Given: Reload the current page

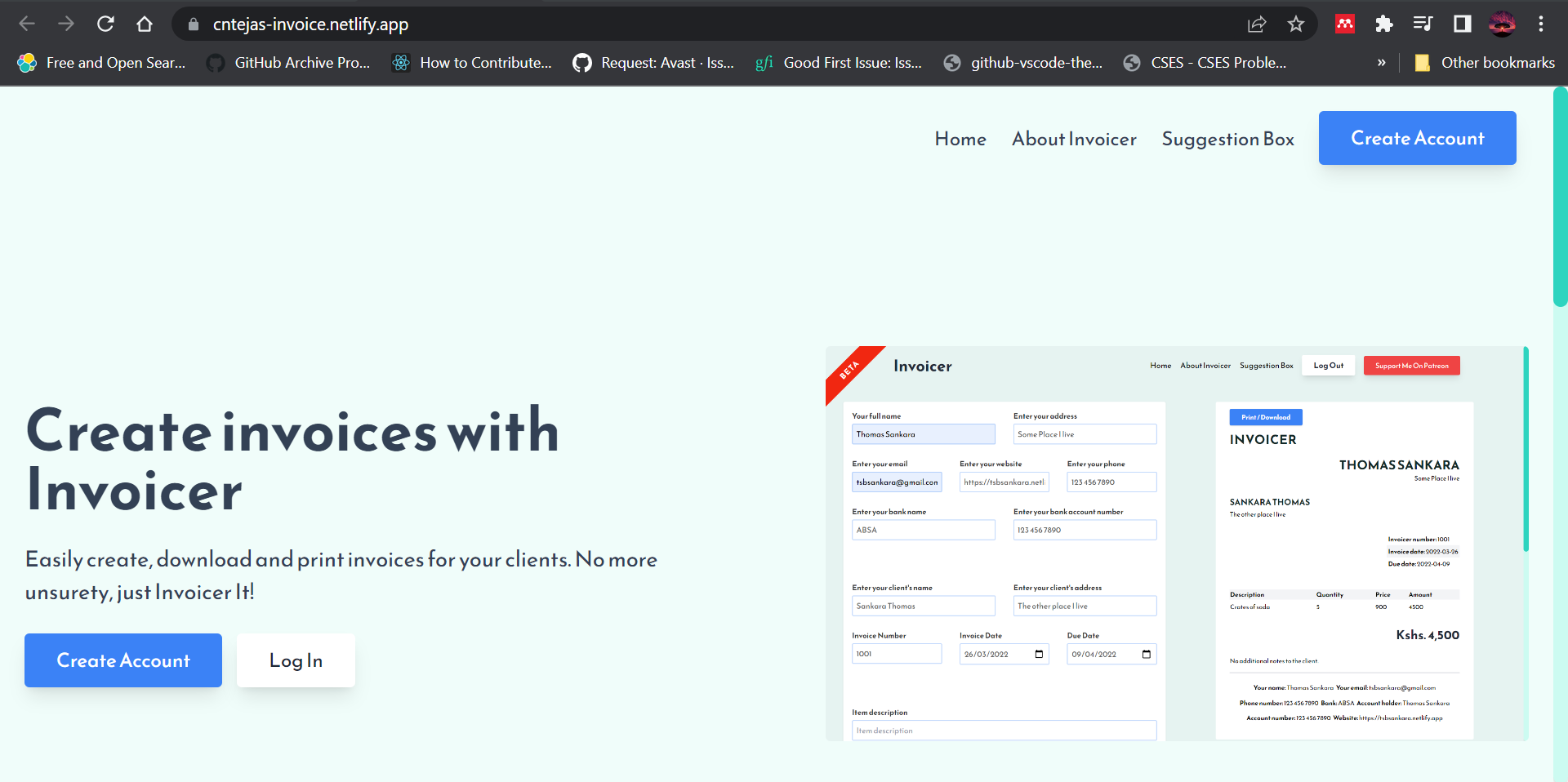Looking at the screenshot, I should (x=105, y=24).
